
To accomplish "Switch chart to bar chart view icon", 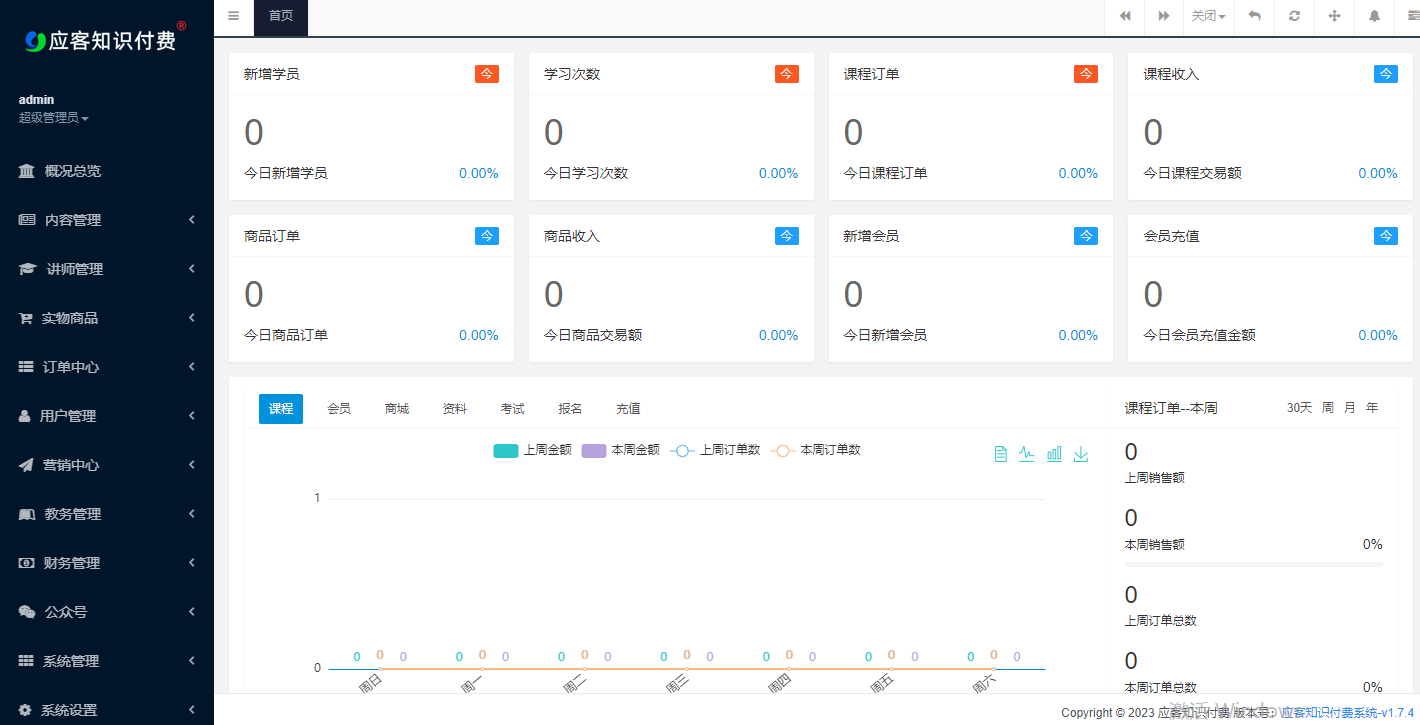I will click(1053, 453).
